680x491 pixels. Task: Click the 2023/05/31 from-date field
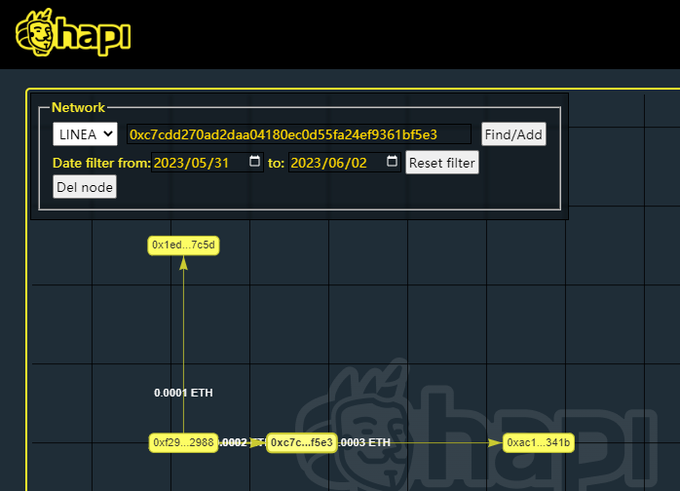[207, 163]
